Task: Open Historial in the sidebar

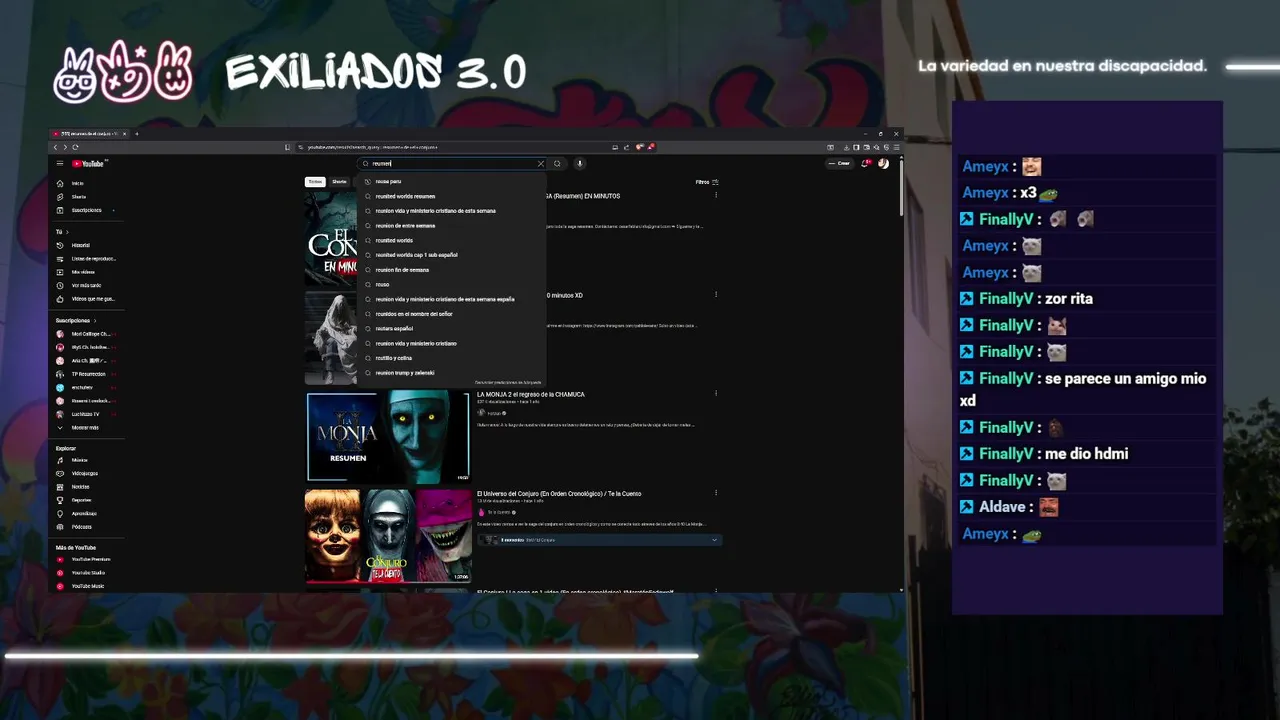Action: point(85,245)
